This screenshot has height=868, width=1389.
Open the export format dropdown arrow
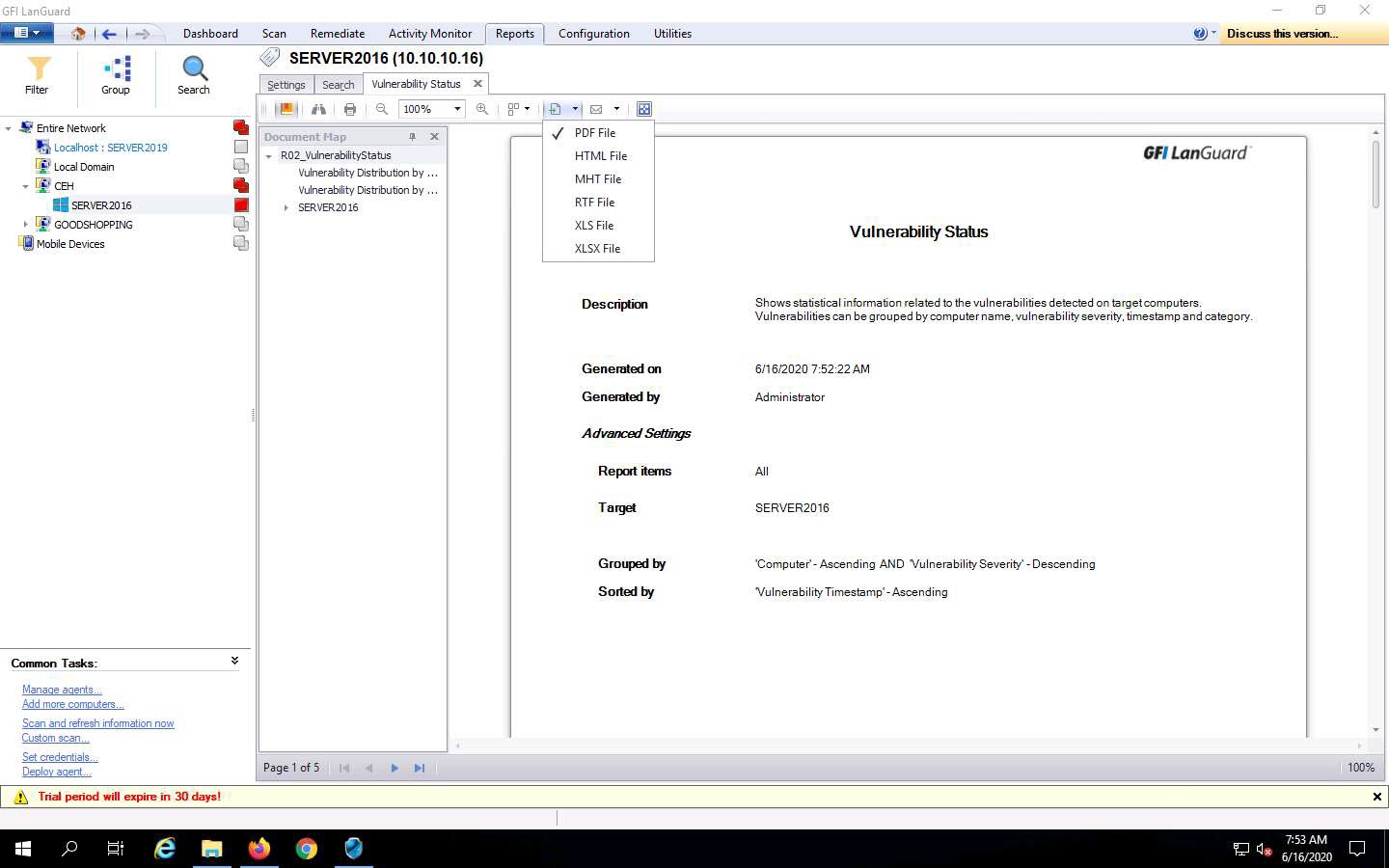575,109
